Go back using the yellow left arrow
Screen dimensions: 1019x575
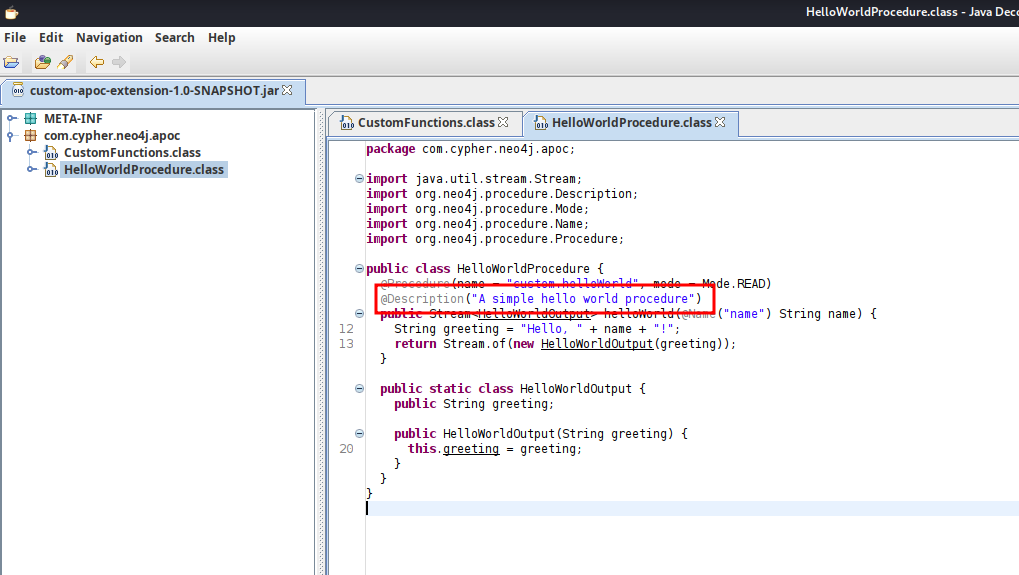coord(96,62)
